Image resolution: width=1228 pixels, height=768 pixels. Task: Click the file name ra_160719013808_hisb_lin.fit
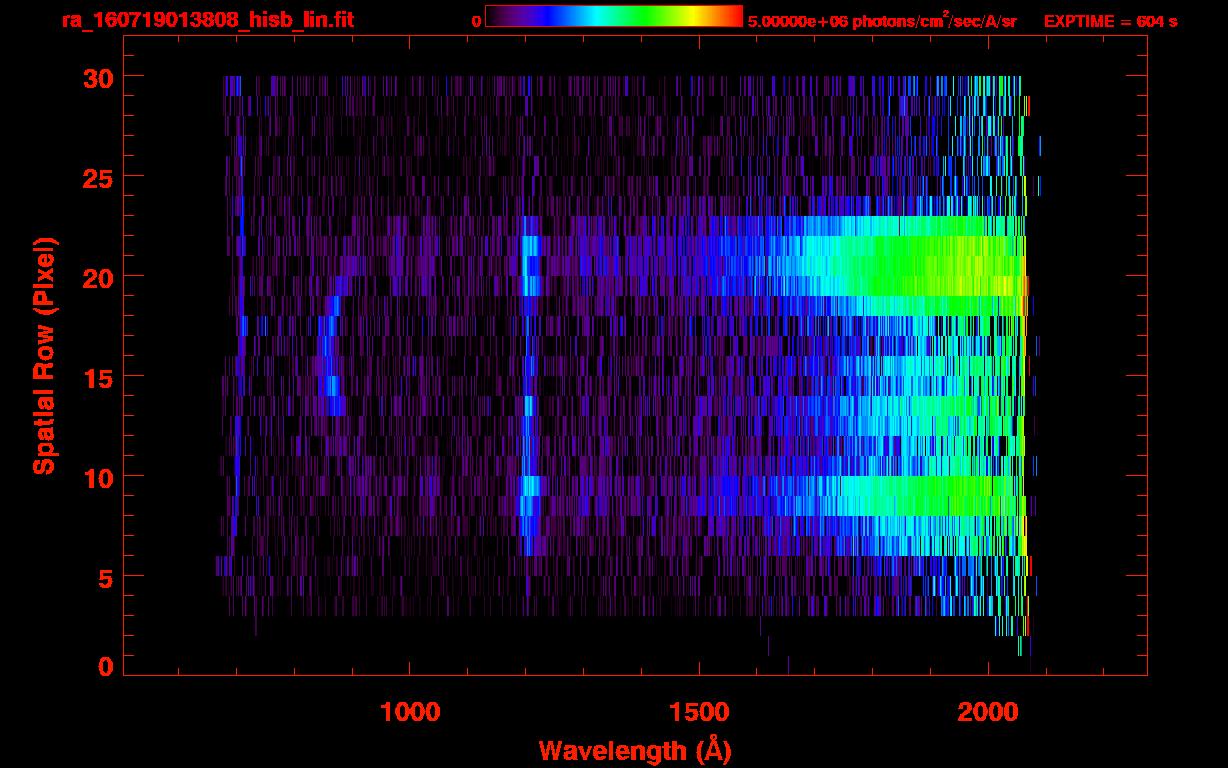[x=207, y=20]
